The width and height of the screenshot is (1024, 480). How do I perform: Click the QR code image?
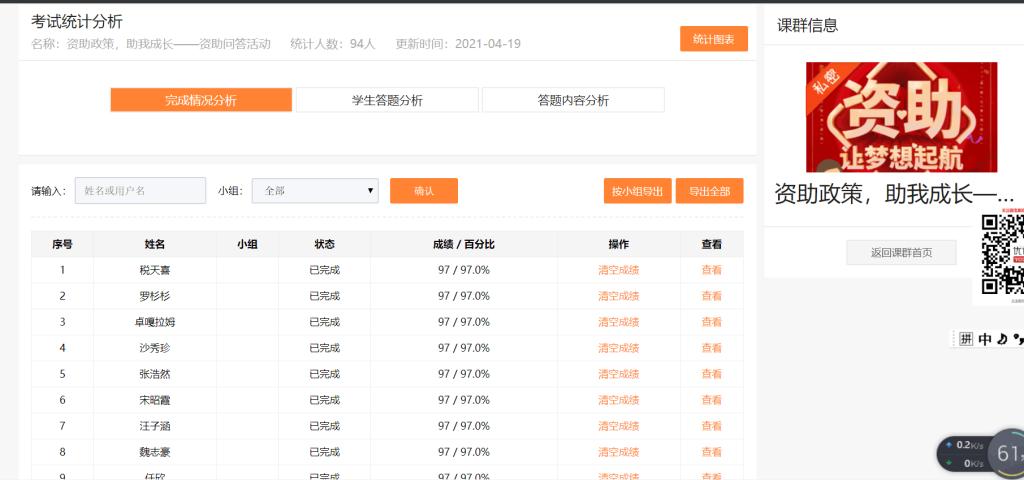pyautogui.click(x=1001, y=254)
